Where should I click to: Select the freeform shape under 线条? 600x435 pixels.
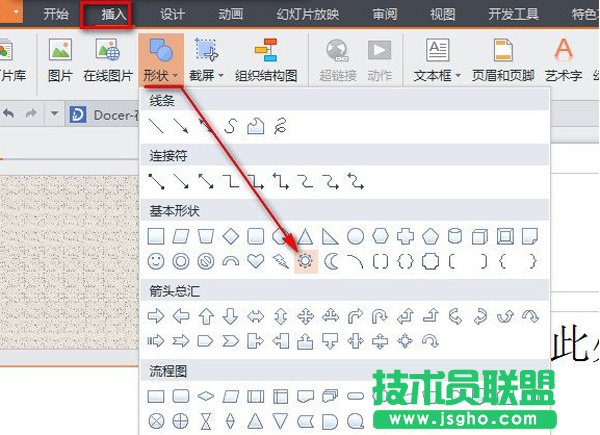click(x=256, y=126)
